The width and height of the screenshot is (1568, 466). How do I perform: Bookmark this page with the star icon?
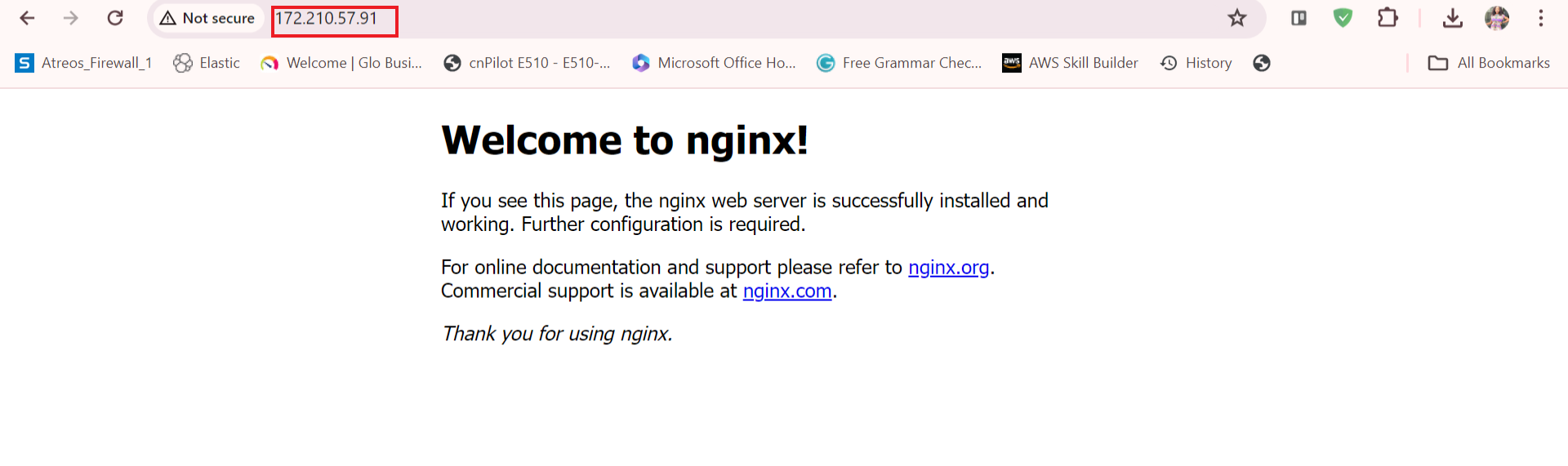point(1237,18)
